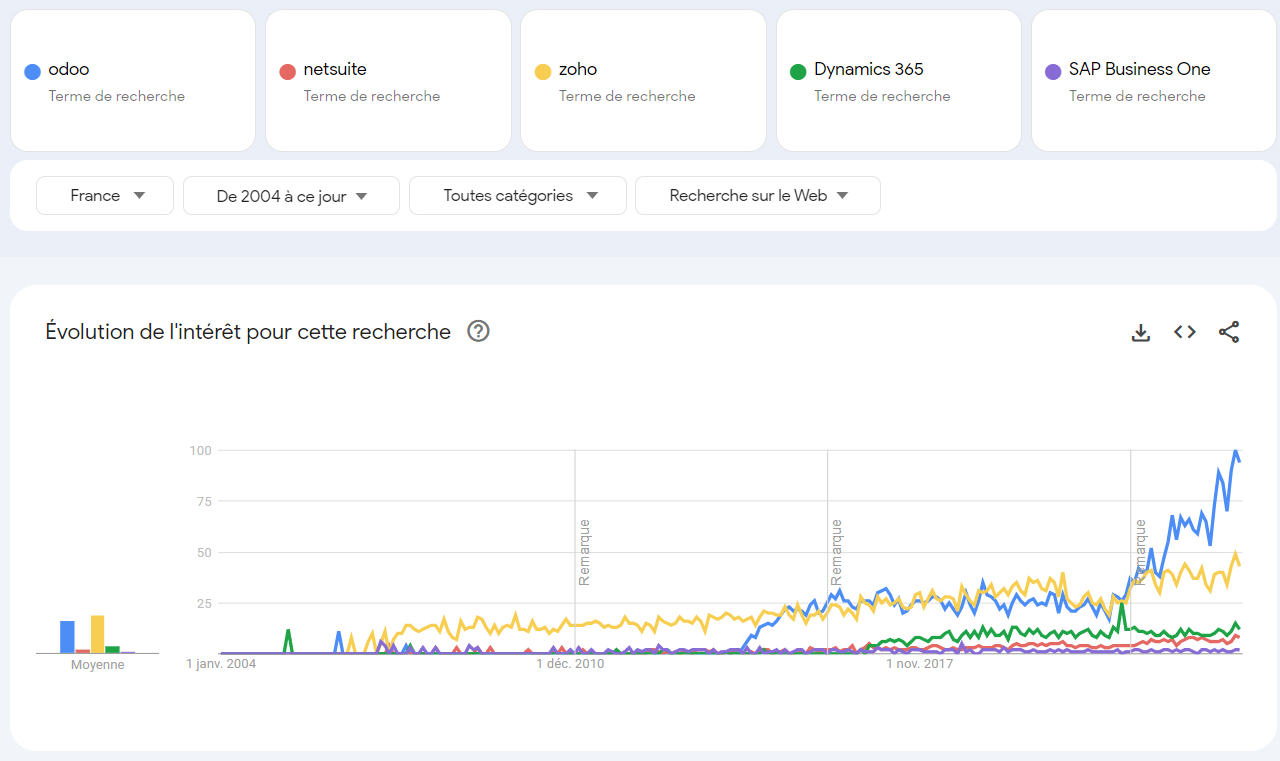1280x761 pixels.
Task: Click the '1 déc. 2010' axis label
Action: 570,663
